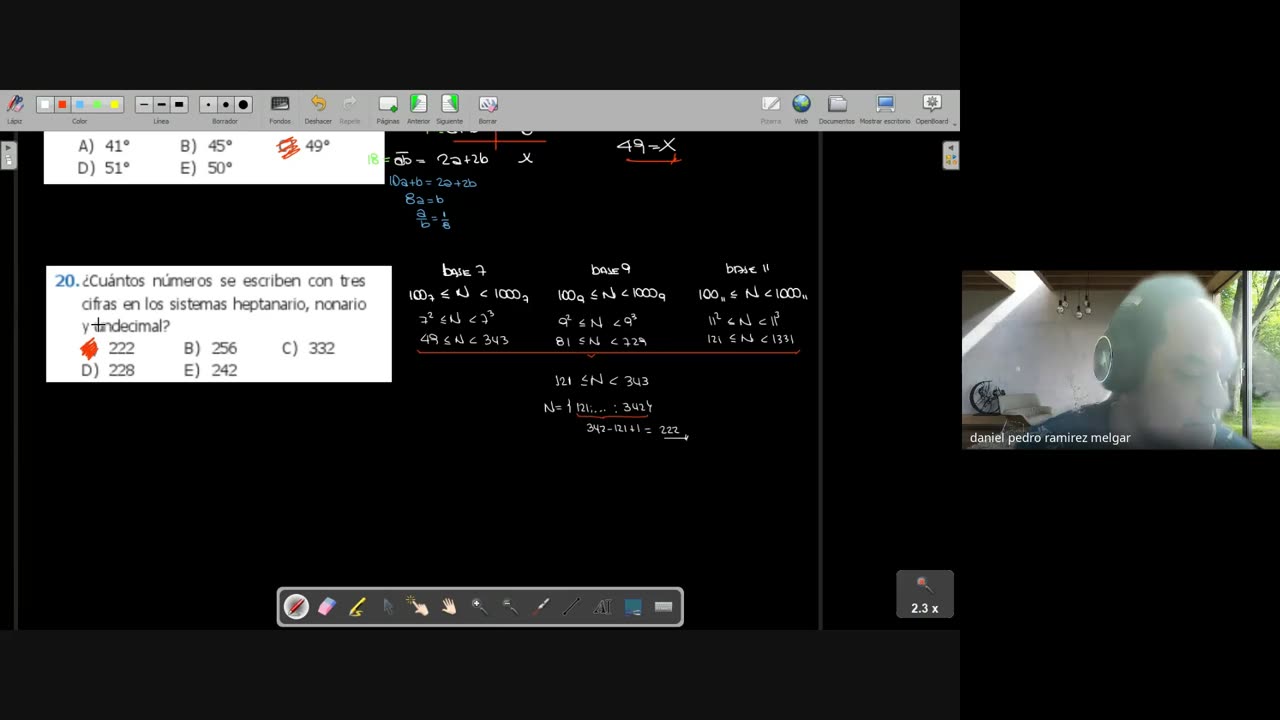The image size is (1280, 720).
Task: Click Deshacer to undo
Action: click(318, 108)
